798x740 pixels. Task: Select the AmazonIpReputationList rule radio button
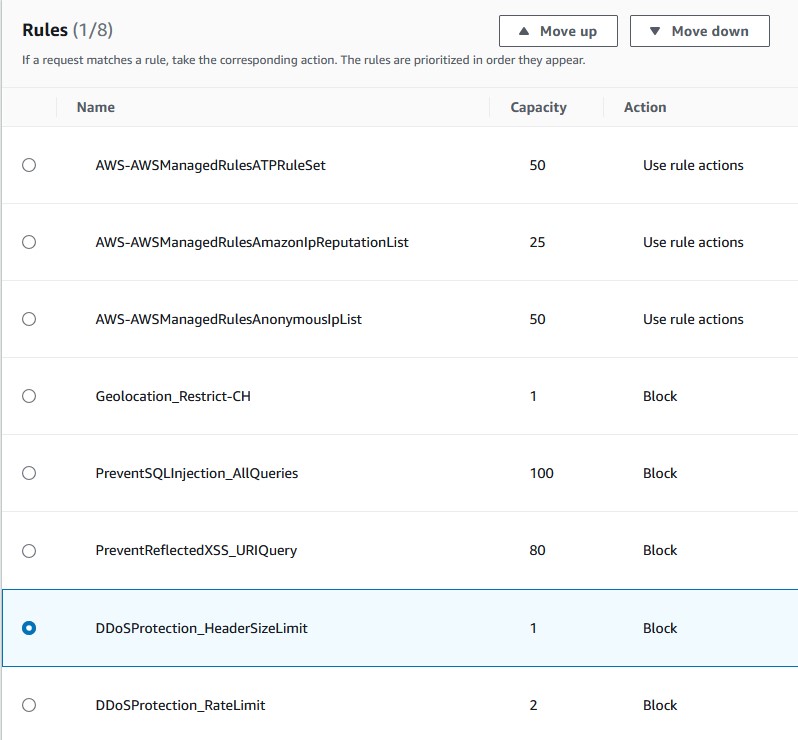coord(29,242)
